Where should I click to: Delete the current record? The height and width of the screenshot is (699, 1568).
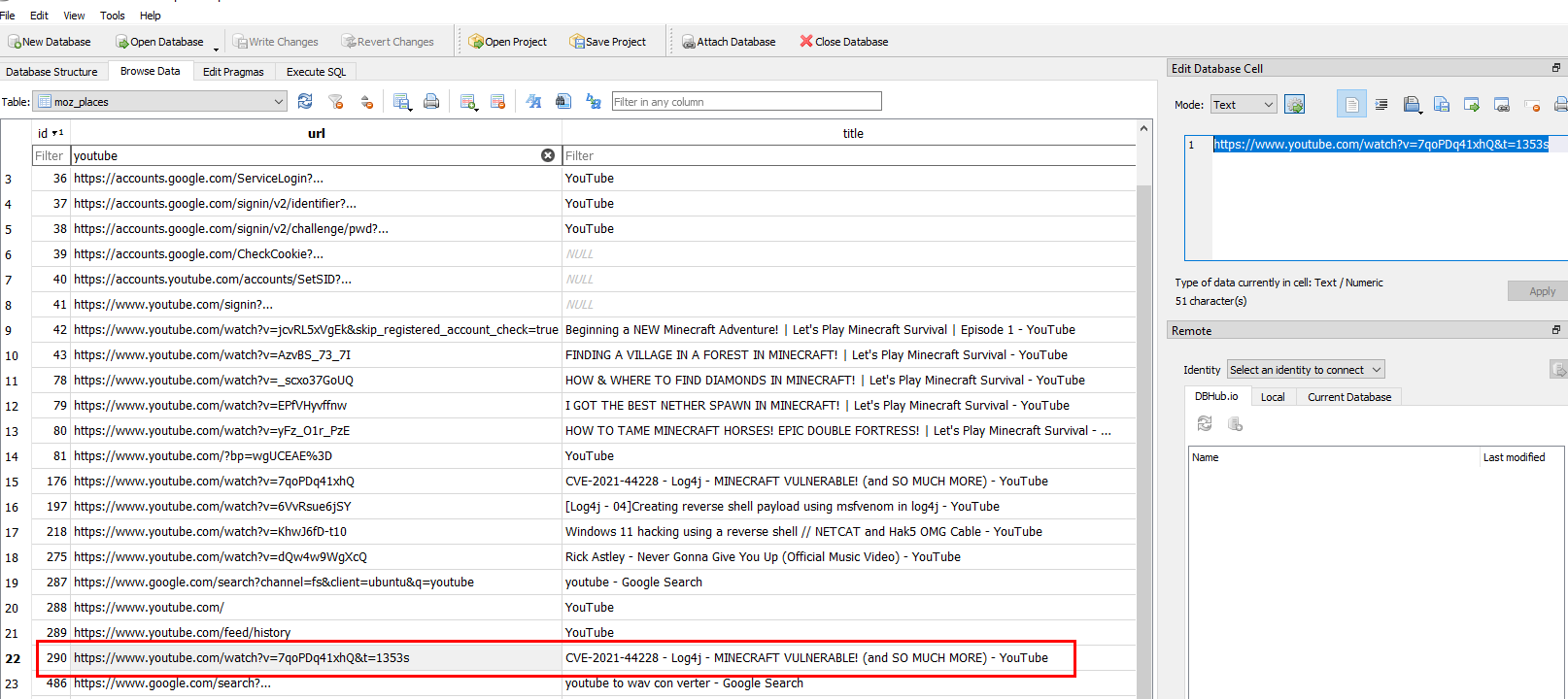click(x=498, y=101)
